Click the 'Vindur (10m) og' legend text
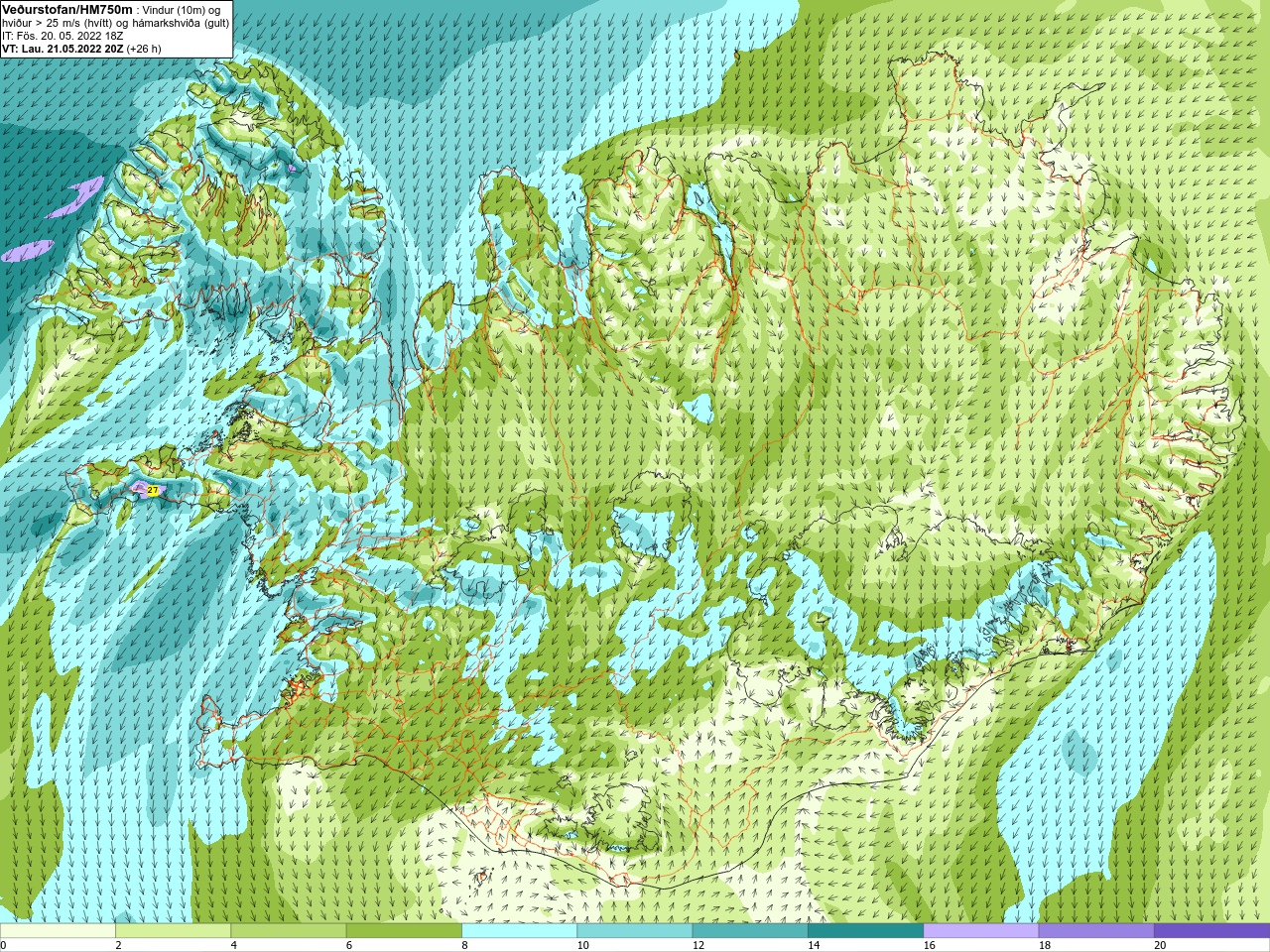The height and width of the screenshot is (952, 1270). coord(182,9)
